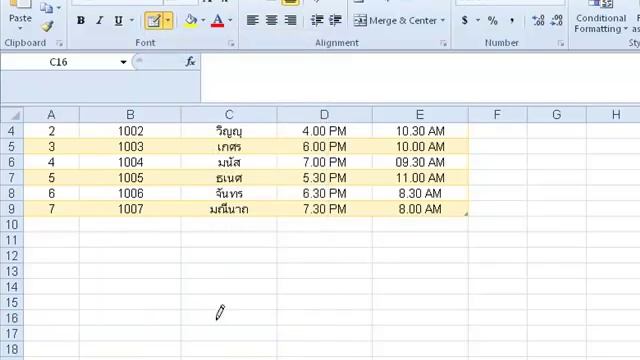The width and height of the screenshot is (640, 360).
Task: Click cell containing 1005
Action: tap(130, 178)
